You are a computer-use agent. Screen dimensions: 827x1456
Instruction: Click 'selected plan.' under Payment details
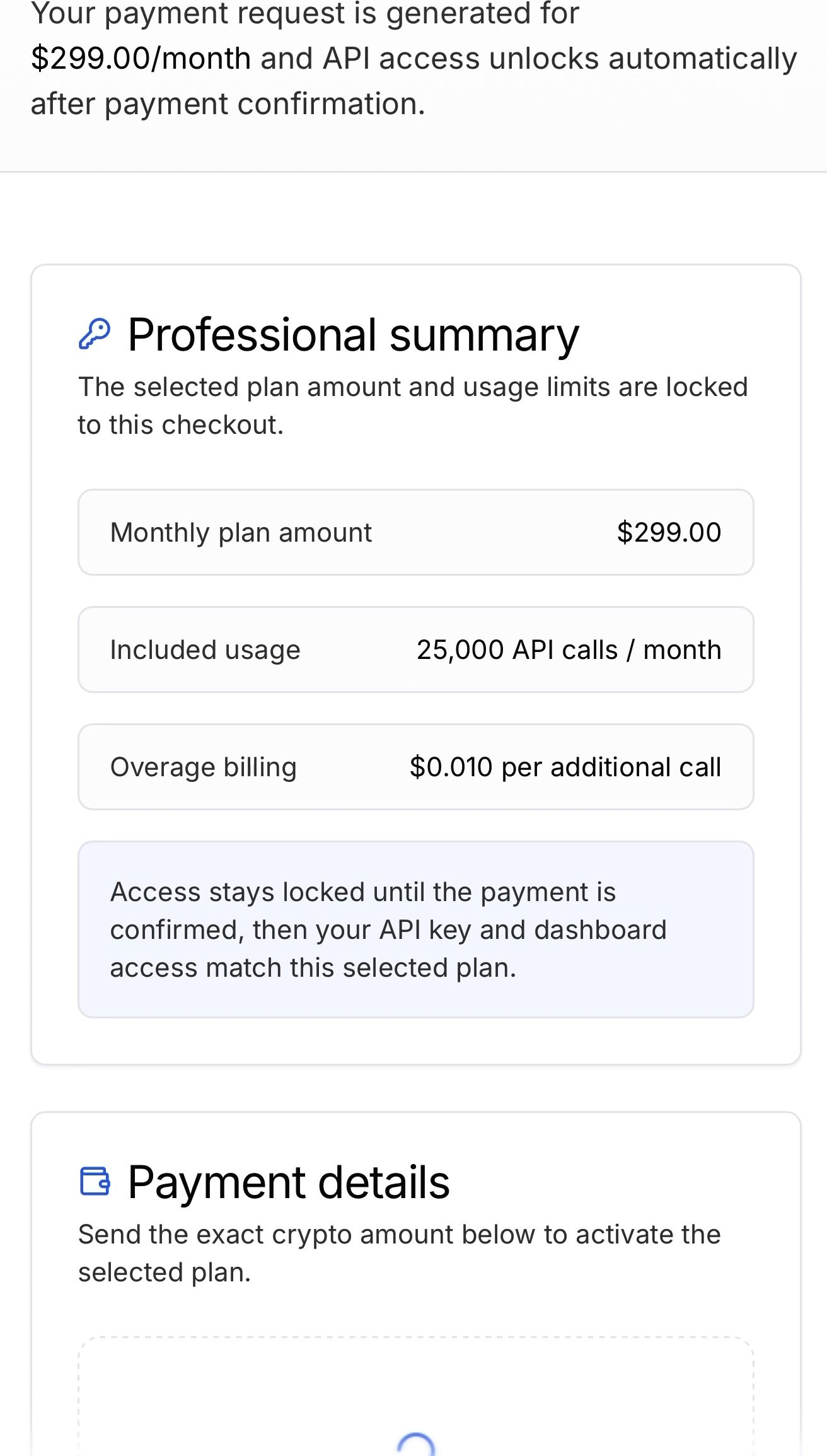point(165,1273)
